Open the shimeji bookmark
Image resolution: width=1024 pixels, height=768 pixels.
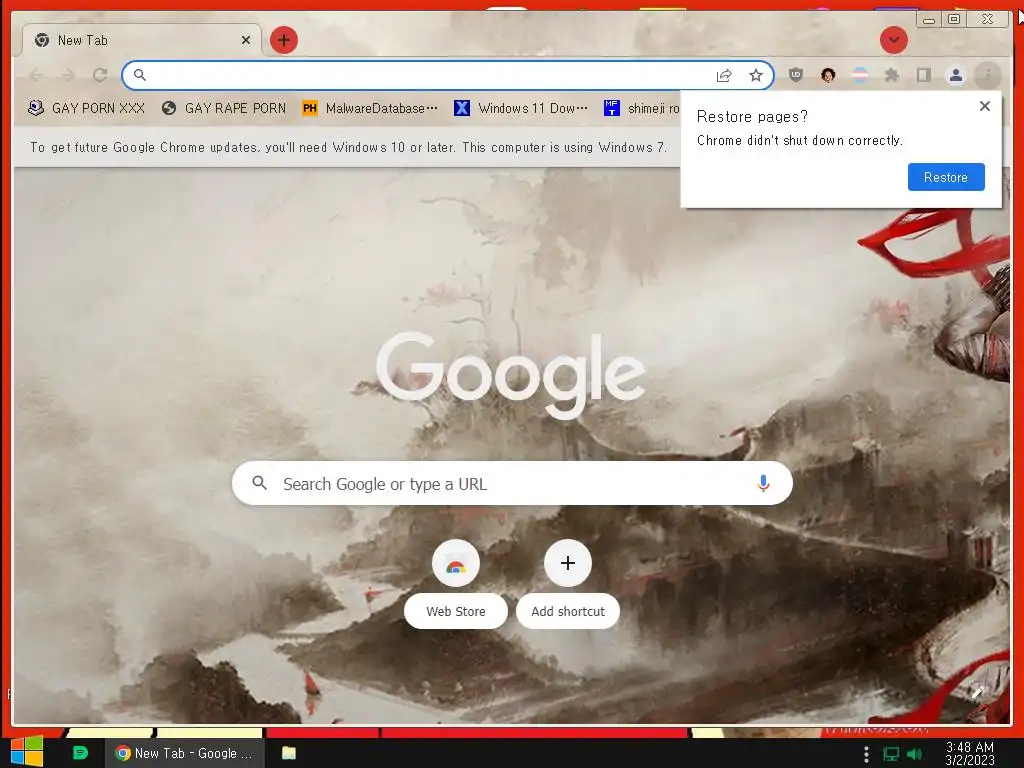click(641, 108)
